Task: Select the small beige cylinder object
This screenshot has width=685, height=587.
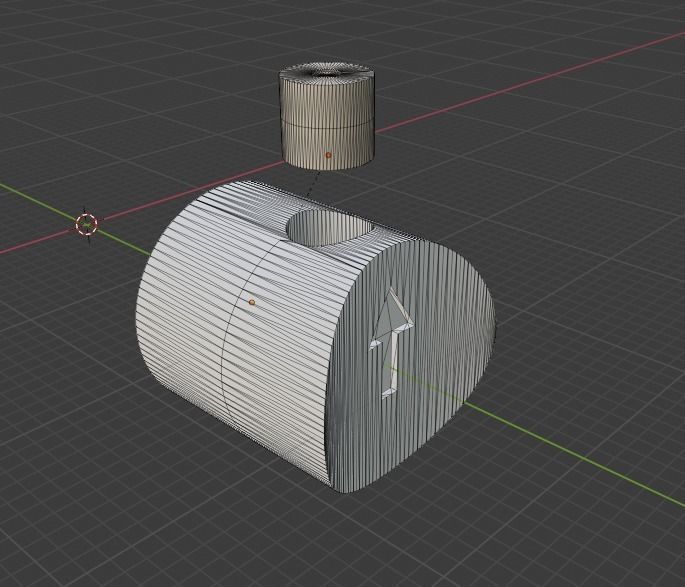Action: tap(327, 116)
